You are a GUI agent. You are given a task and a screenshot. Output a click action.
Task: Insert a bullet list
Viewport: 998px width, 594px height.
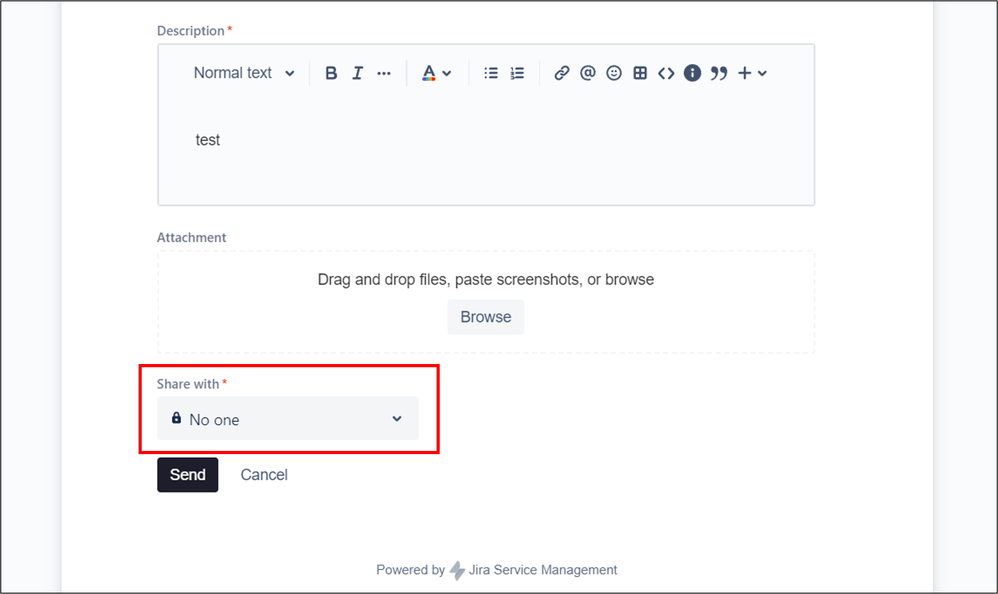tap(491, 73)
